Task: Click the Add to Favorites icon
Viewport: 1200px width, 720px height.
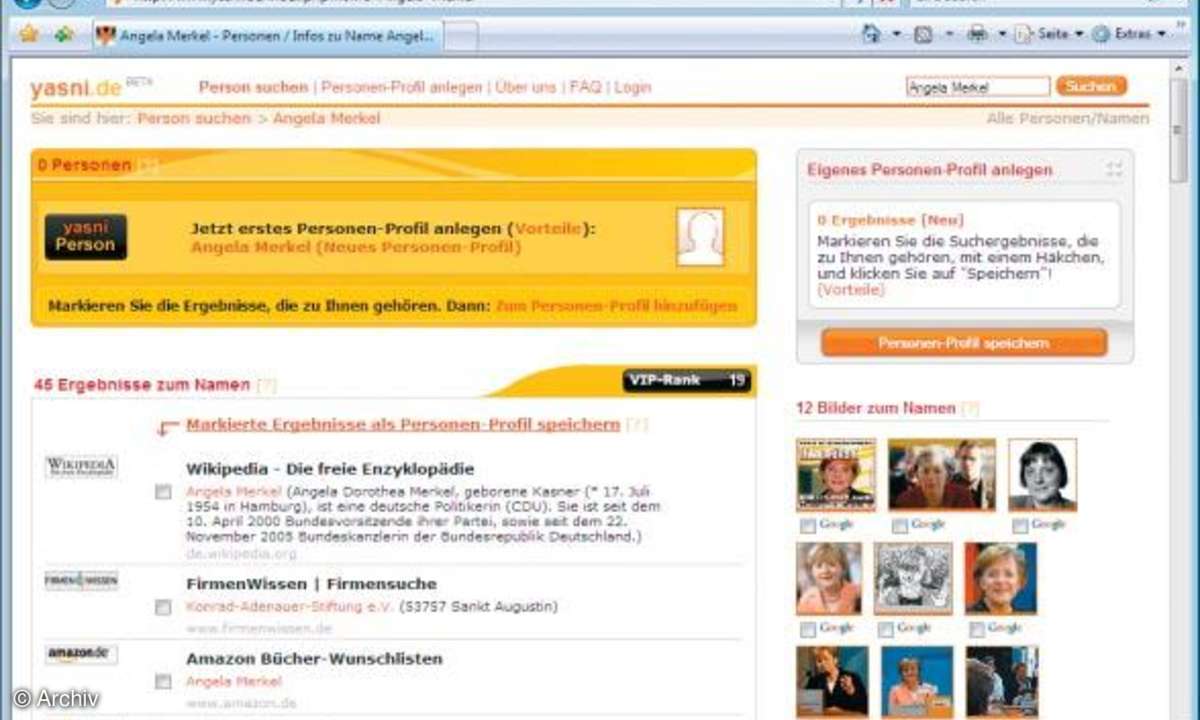Action: coord(63,34)
